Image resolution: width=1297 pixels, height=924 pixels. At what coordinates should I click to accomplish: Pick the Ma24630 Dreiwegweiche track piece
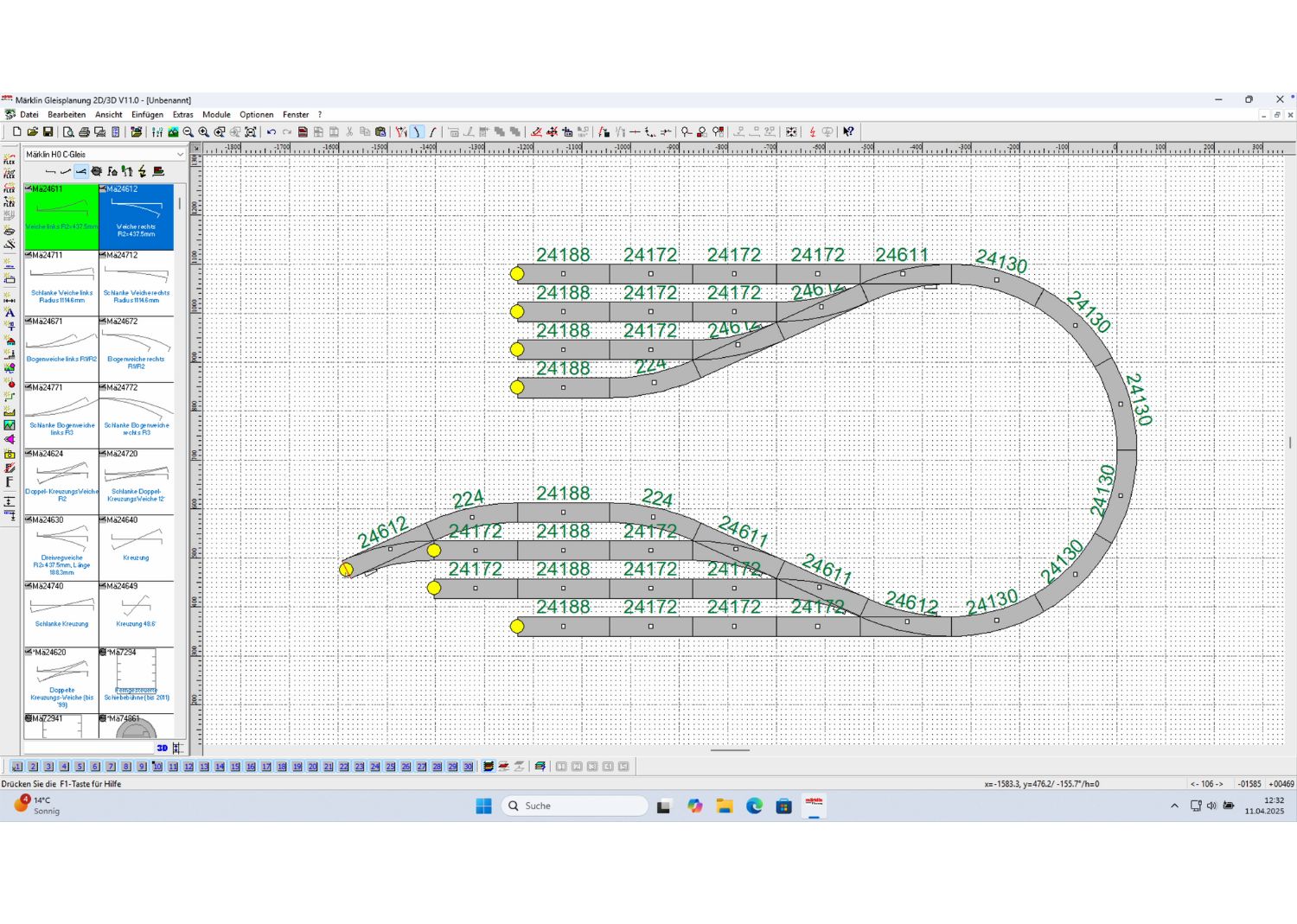61,547
